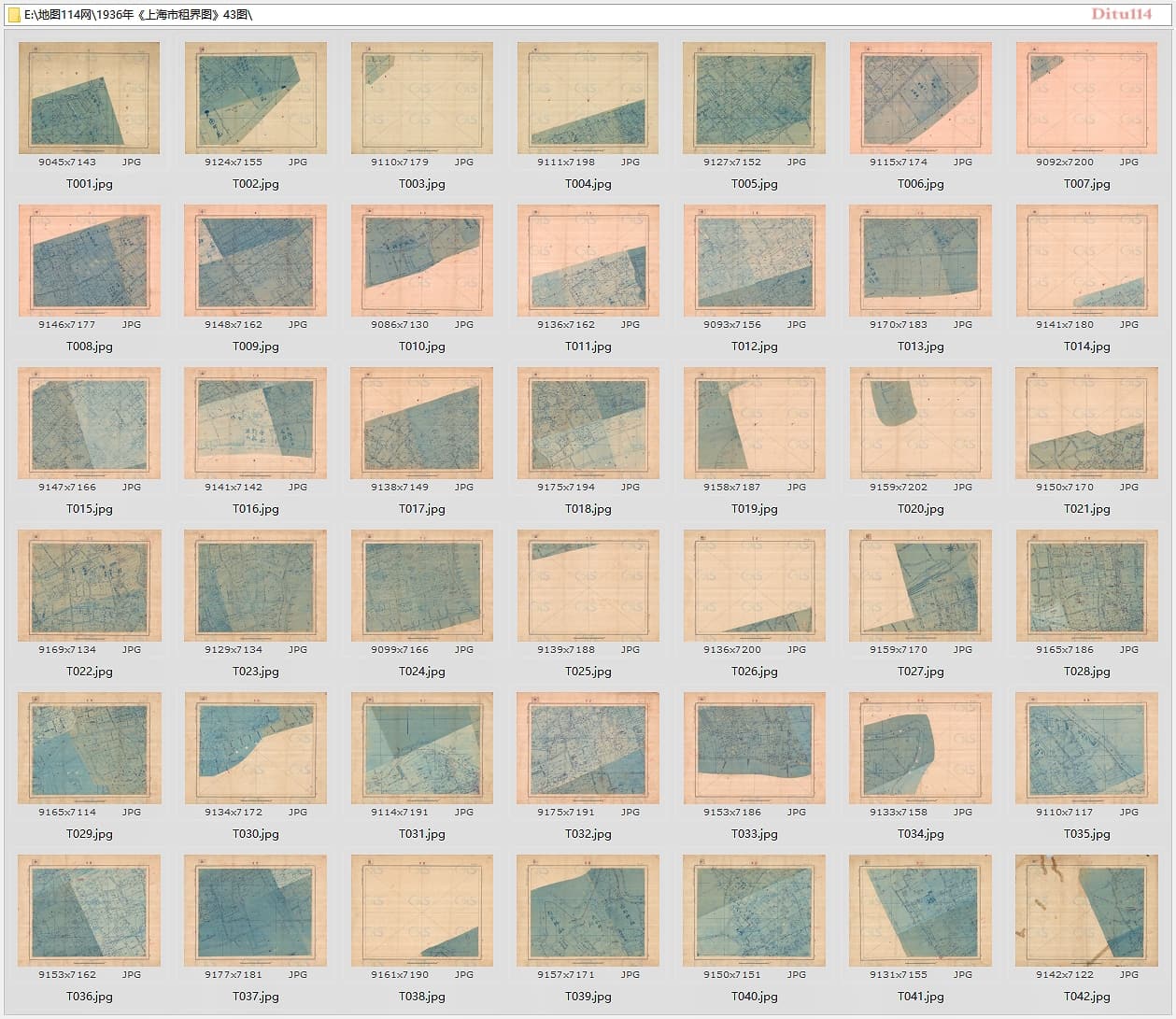Select the T001.jpg map thumbnail
Viewport: 1176px width, 1019px height.
click(x=90, y=98)
